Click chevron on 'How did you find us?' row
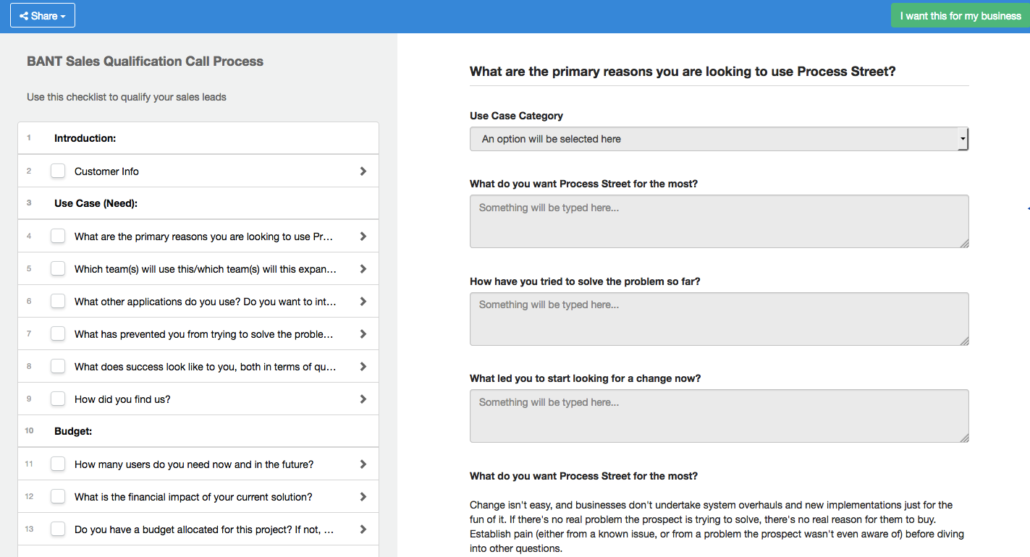This screenshot has width=1030, height=557. [363, 399]
